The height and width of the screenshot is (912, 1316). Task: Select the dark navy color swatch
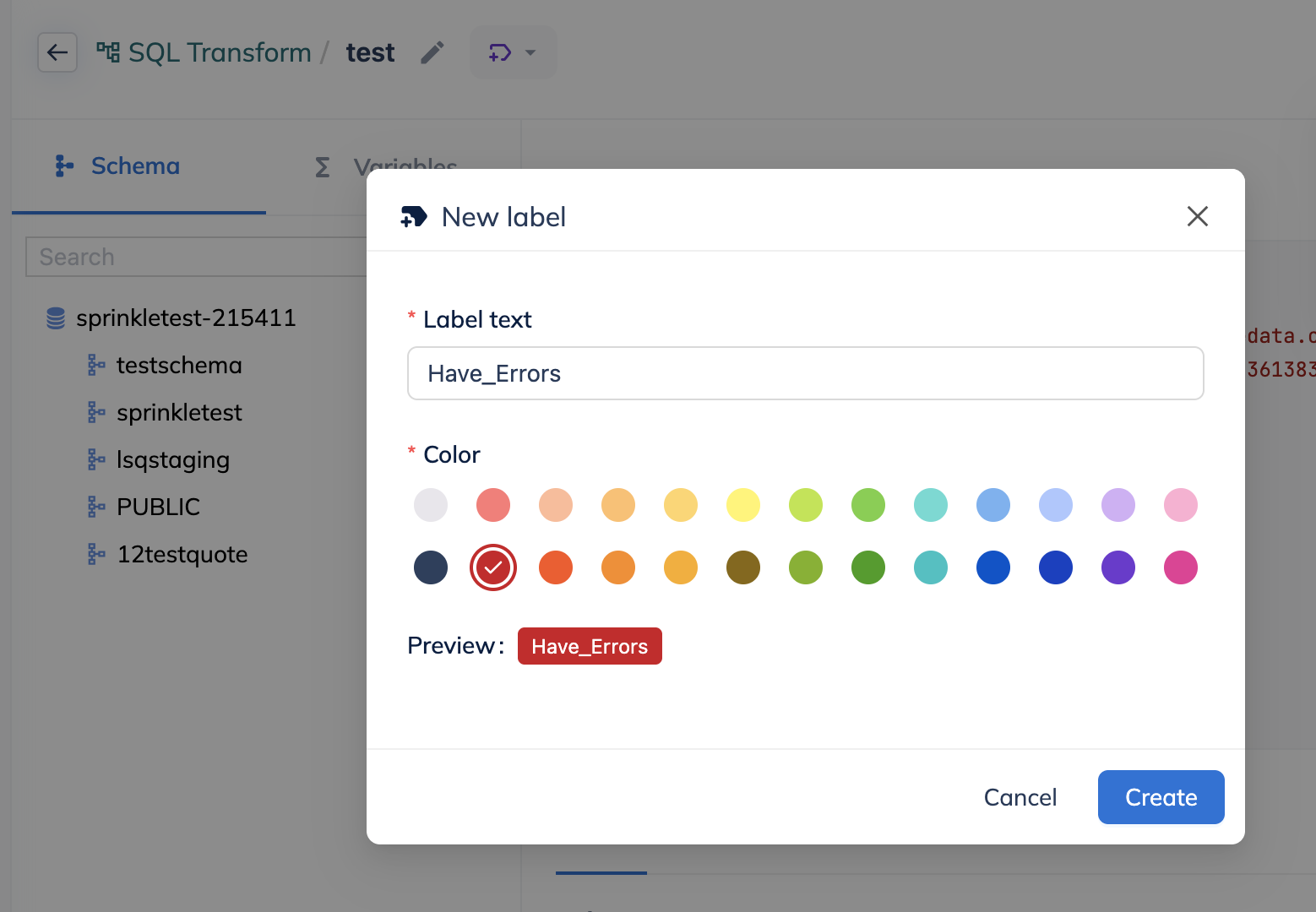(431, 567)
